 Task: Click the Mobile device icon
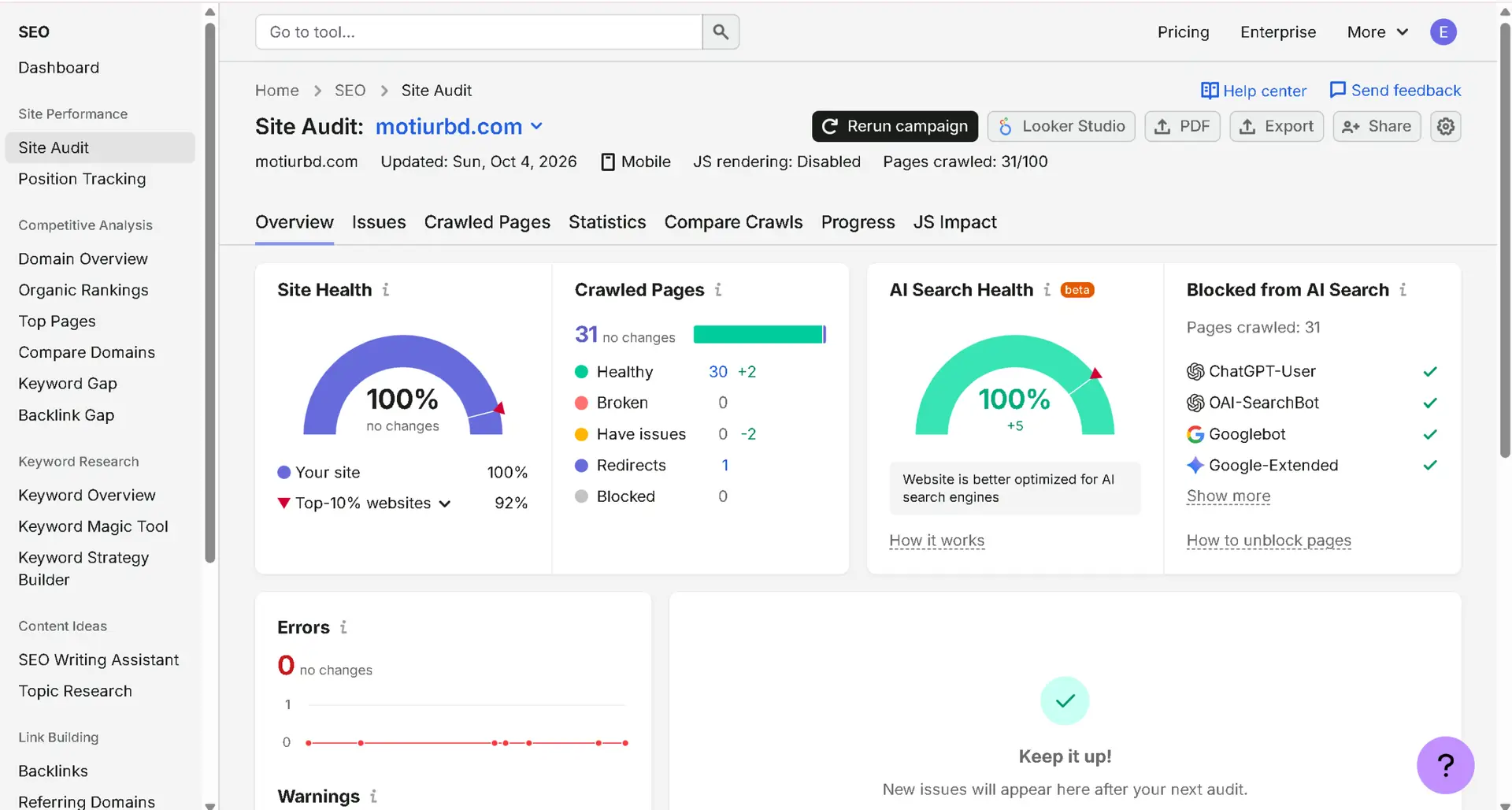[608, 162]
